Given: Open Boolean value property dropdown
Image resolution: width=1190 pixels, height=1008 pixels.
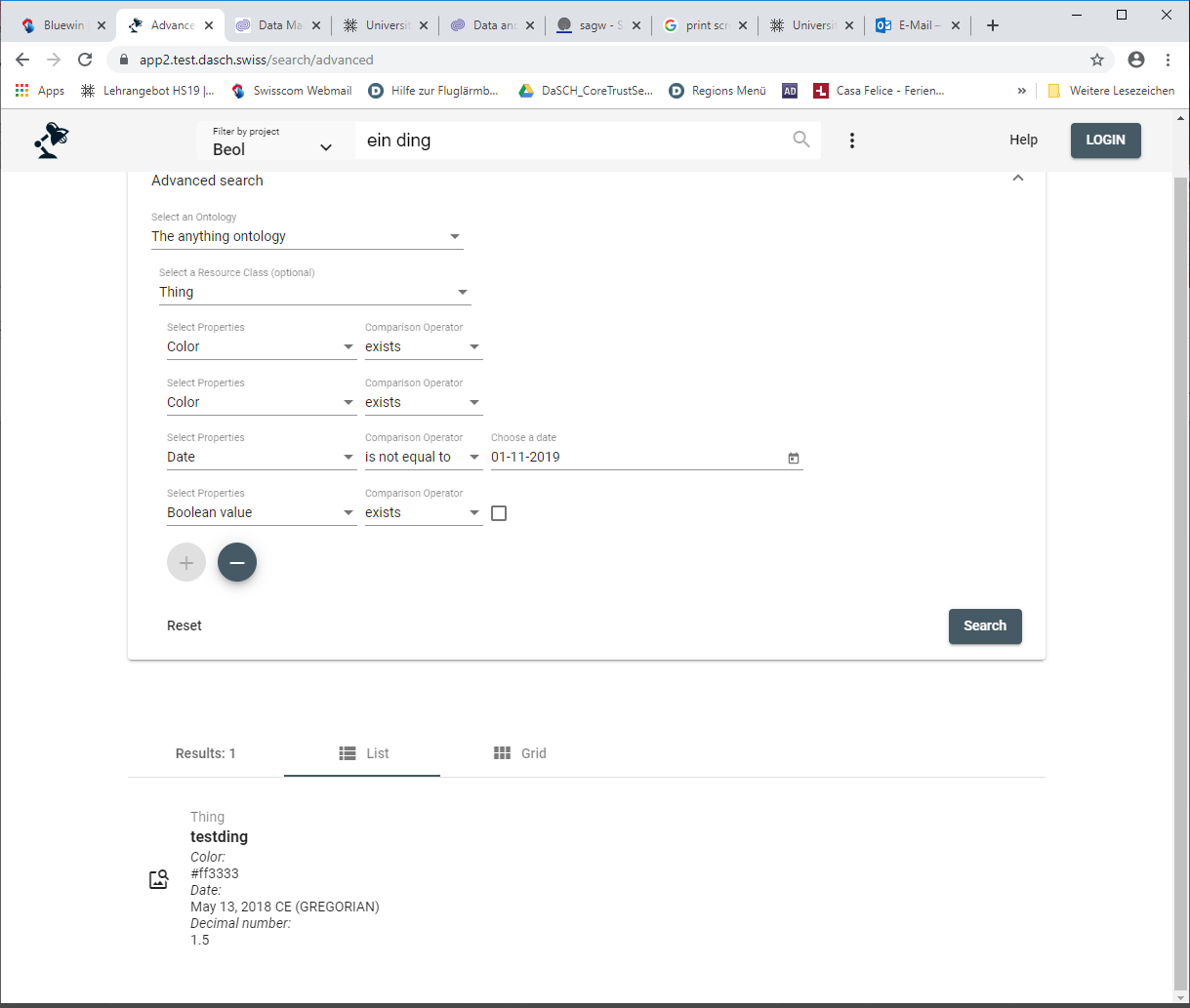Looking at the screenshot, I should coord(262,512).
